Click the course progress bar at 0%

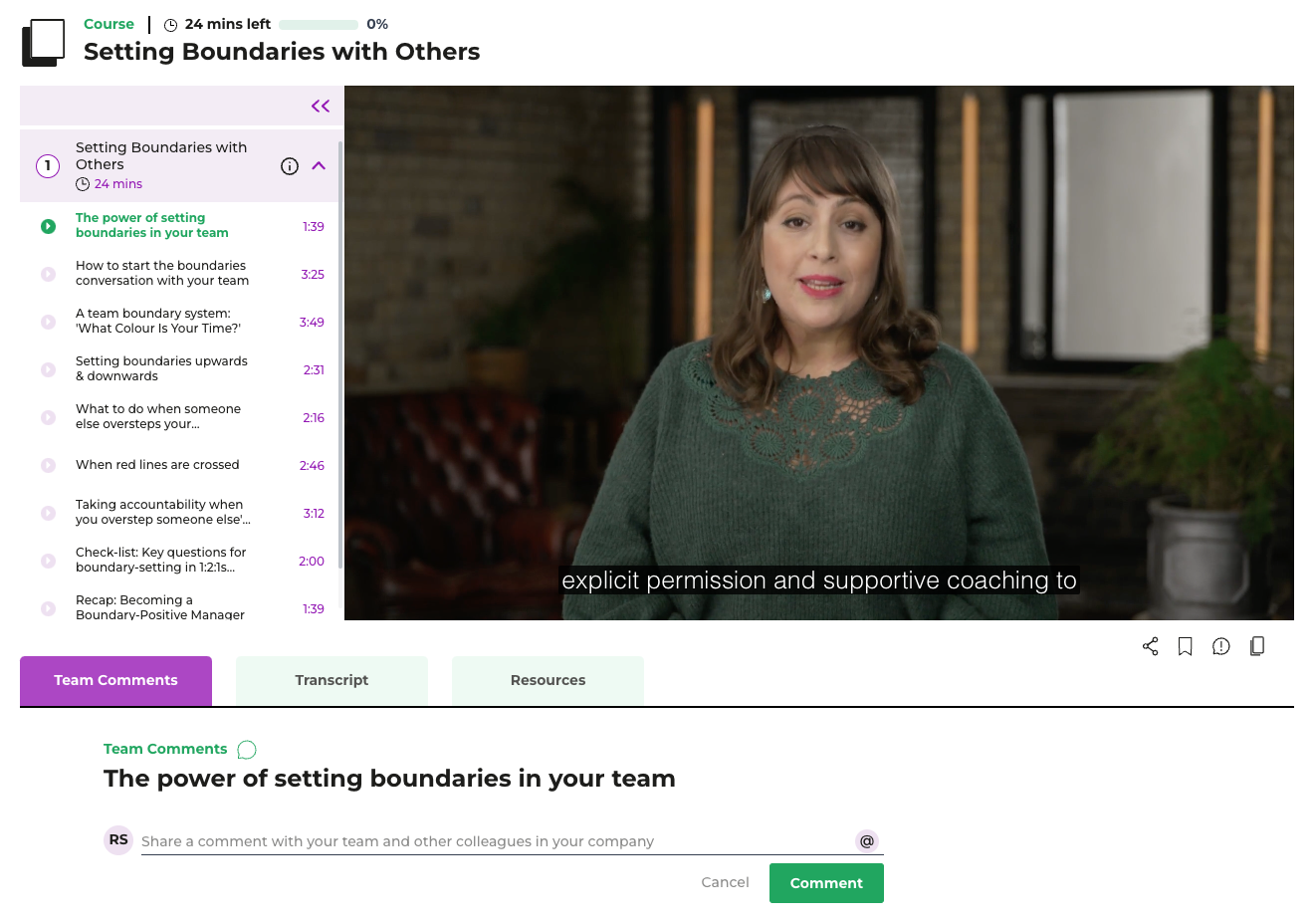[x=319, y=25]
